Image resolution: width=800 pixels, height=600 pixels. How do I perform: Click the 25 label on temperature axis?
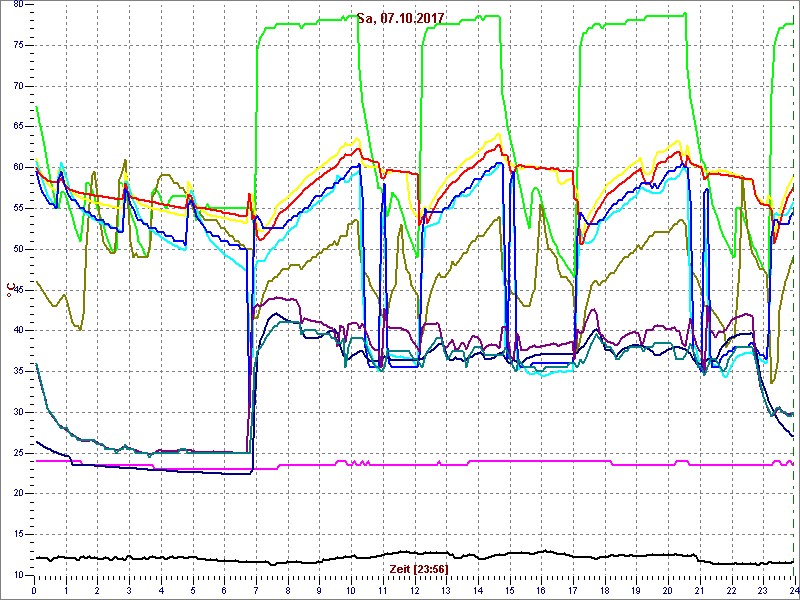click(16, 452)
